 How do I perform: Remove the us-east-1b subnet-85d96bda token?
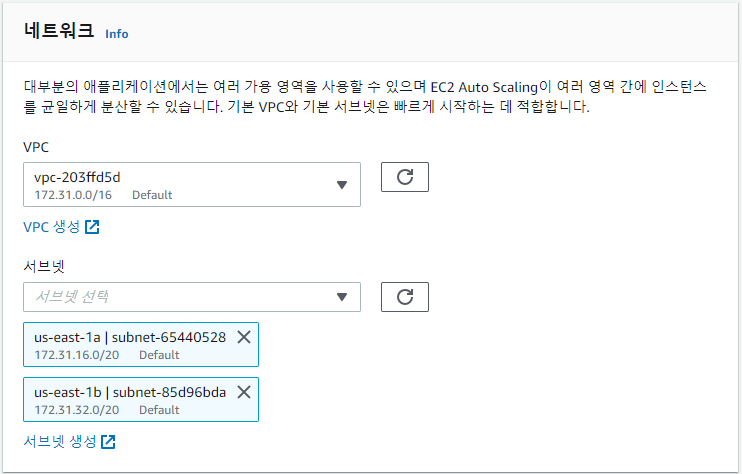click(244, 392)
